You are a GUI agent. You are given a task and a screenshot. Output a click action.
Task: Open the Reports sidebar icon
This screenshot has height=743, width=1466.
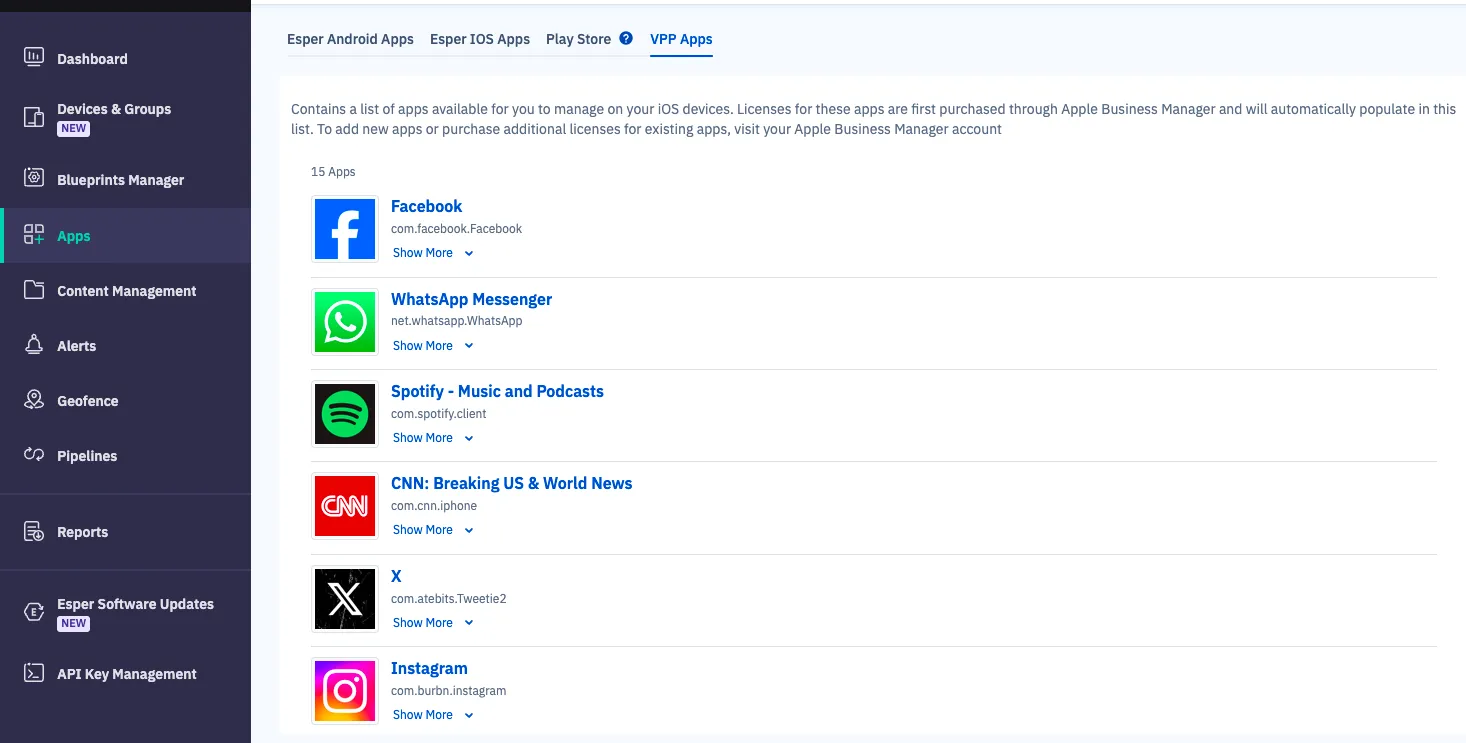tap(33, 531)
